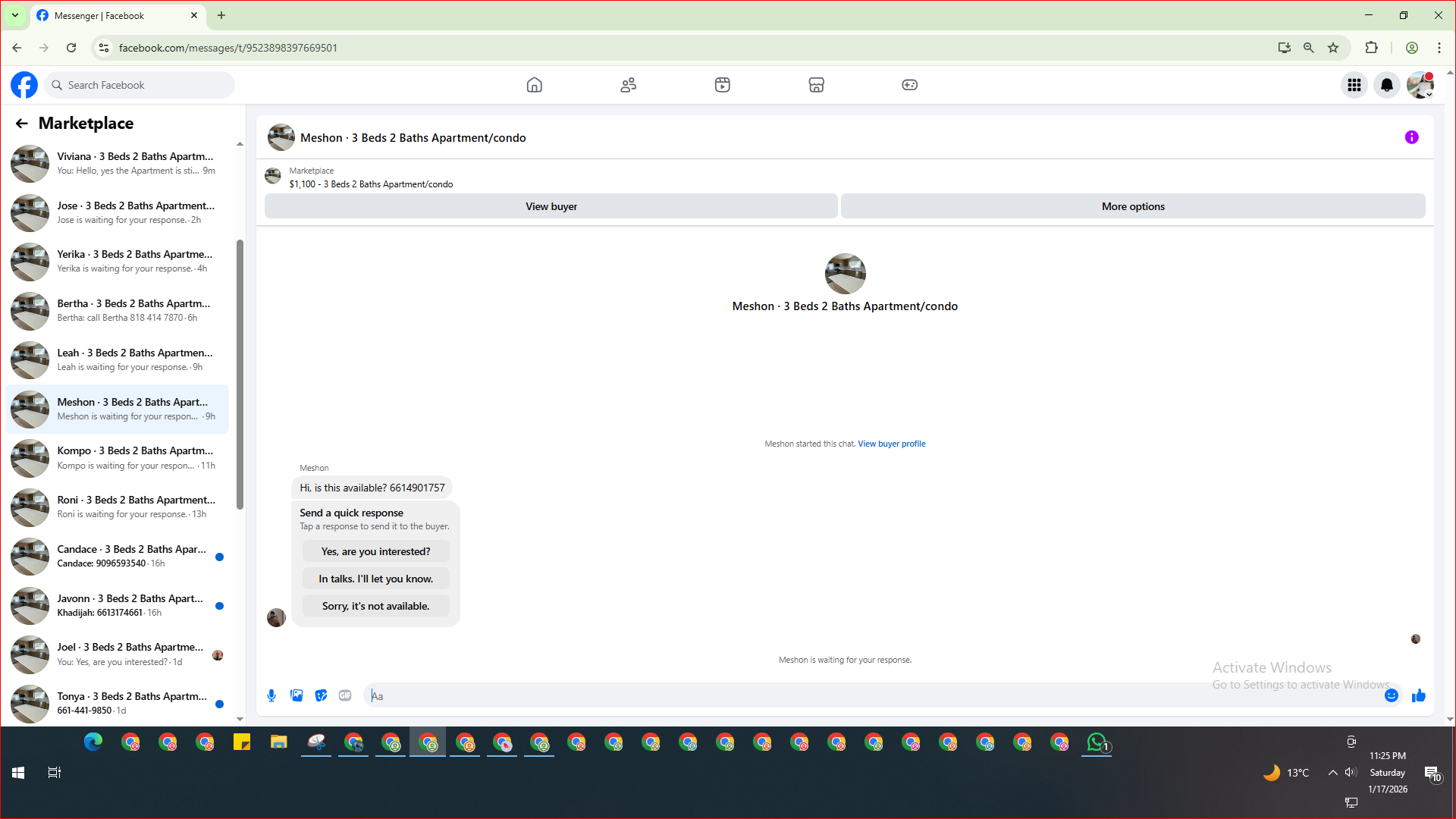Open the Chrome tab search dropdown arrow
1456x819 pixels.
click(14, 15)
